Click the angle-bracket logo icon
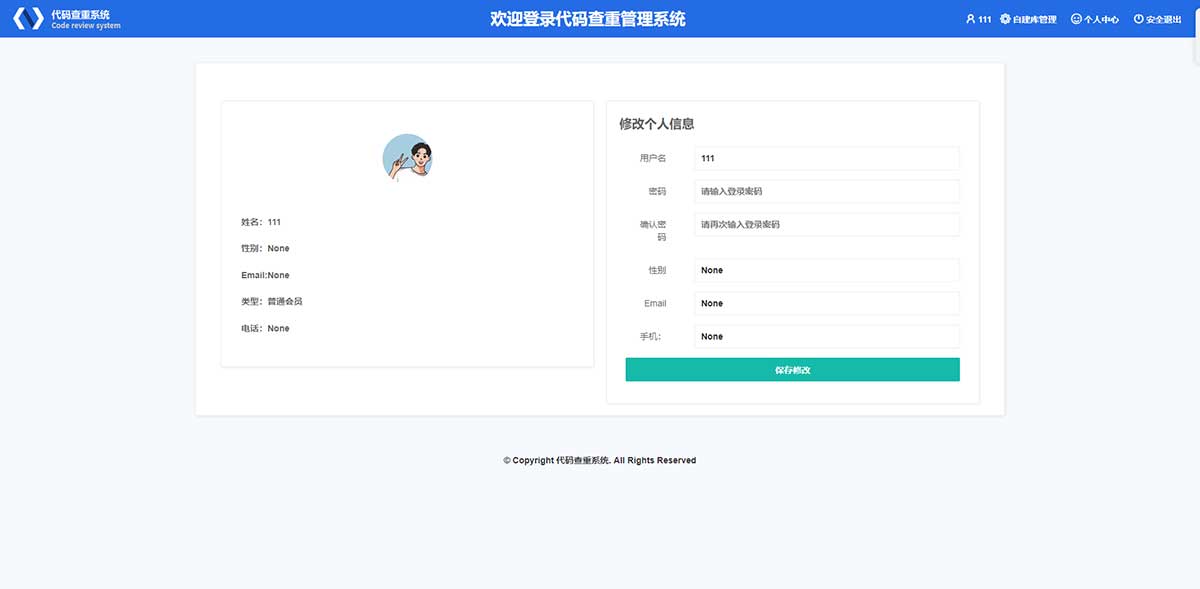 [28, 19]
